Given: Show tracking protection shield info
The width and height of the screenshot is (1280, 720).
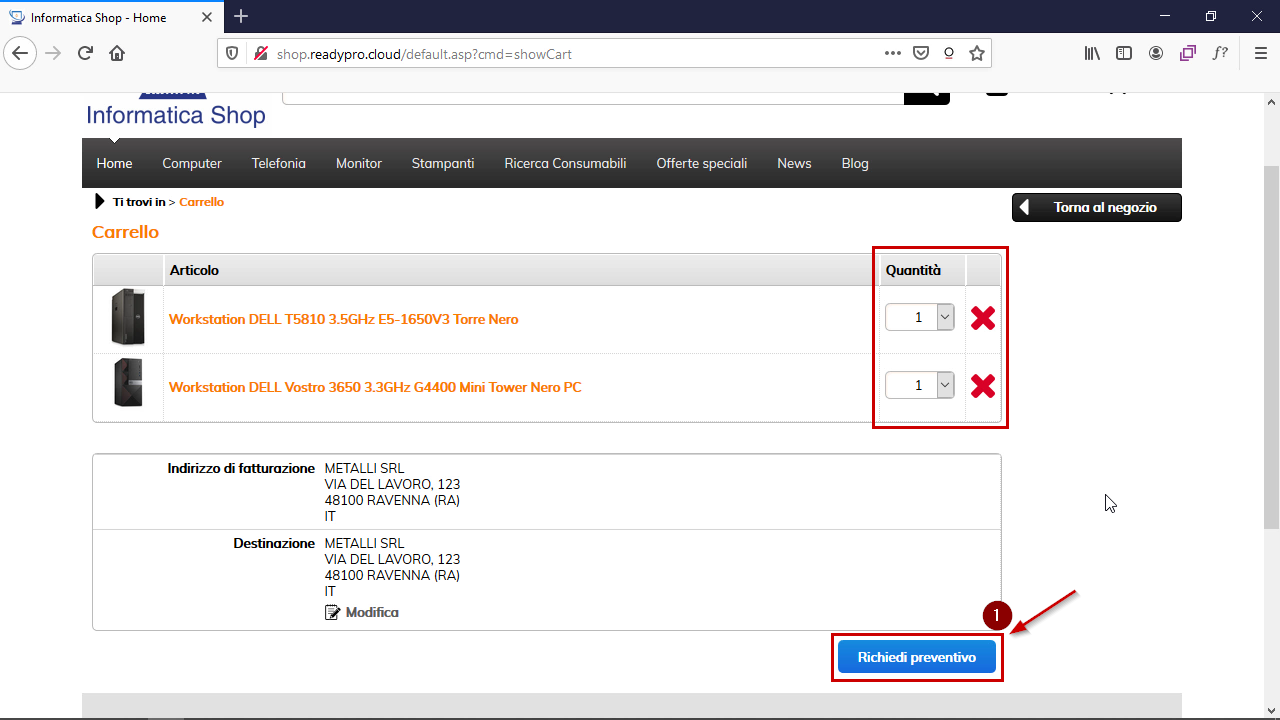Looking at the screenshot, I should click(232, 53).
